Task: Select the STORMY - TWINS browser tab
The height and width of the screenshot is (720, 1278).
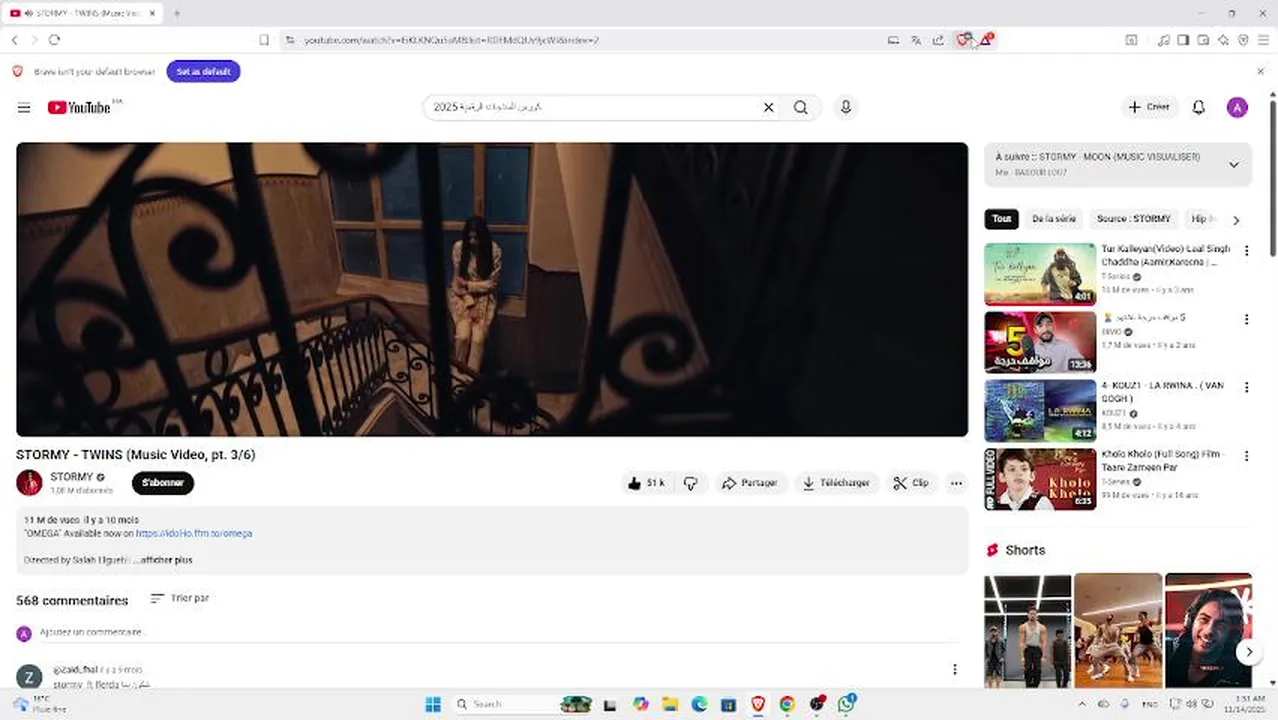Action: point(83,13)
